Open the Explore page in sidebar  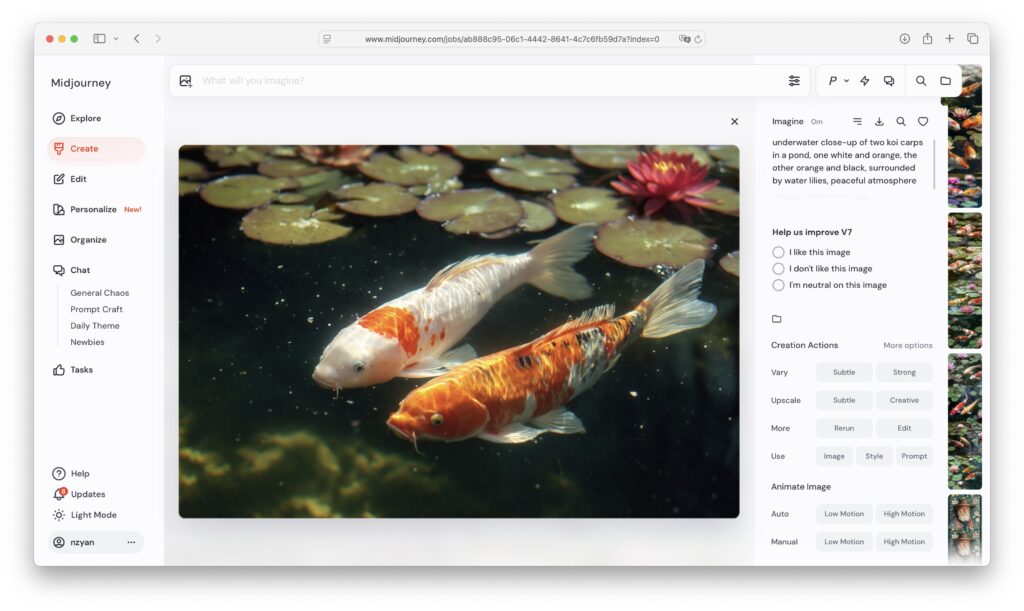point(77,118)
